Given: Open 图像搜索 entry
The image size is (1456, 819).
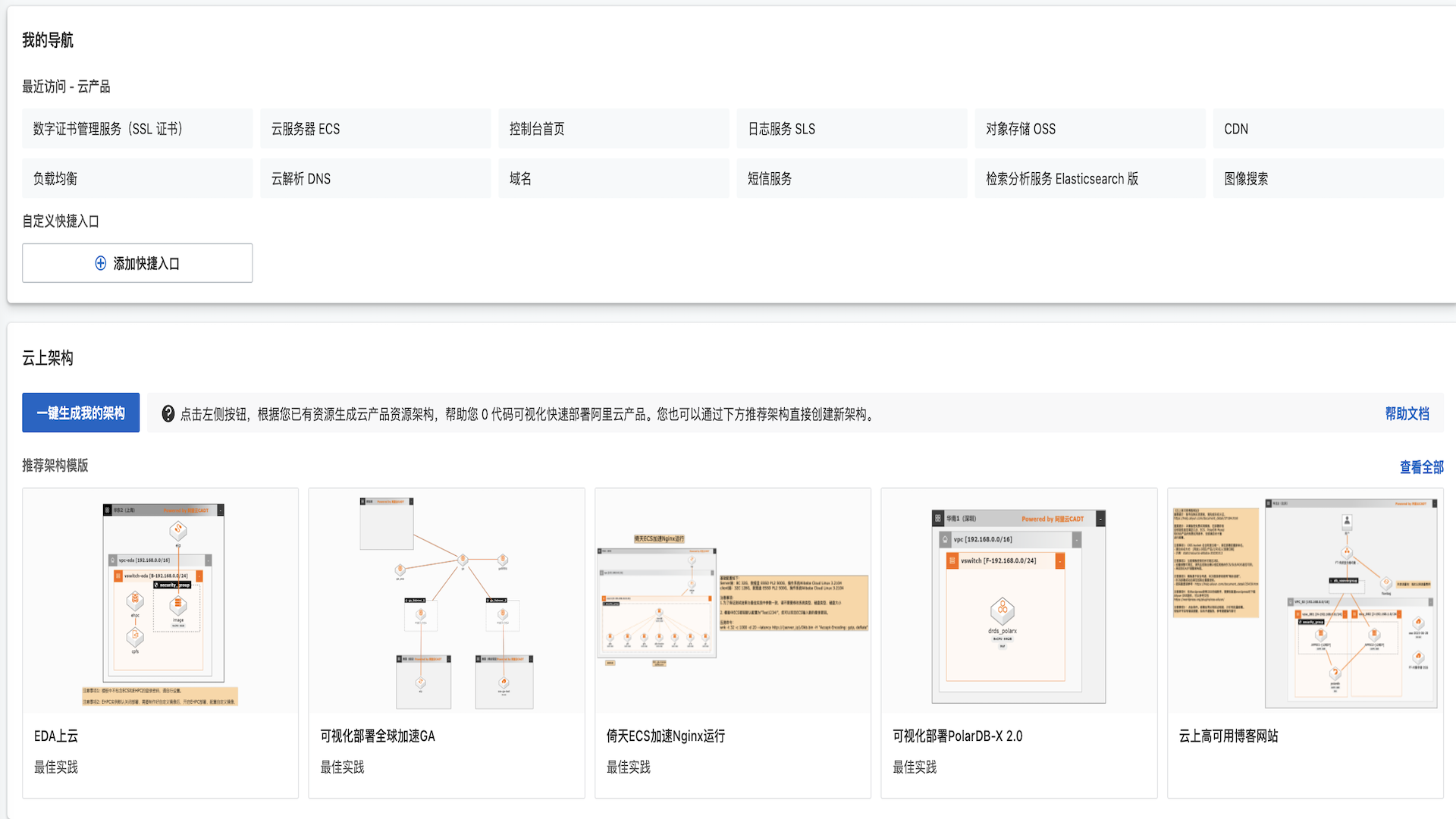Looking at the screenshot, I should click(x=1247, y=178).
